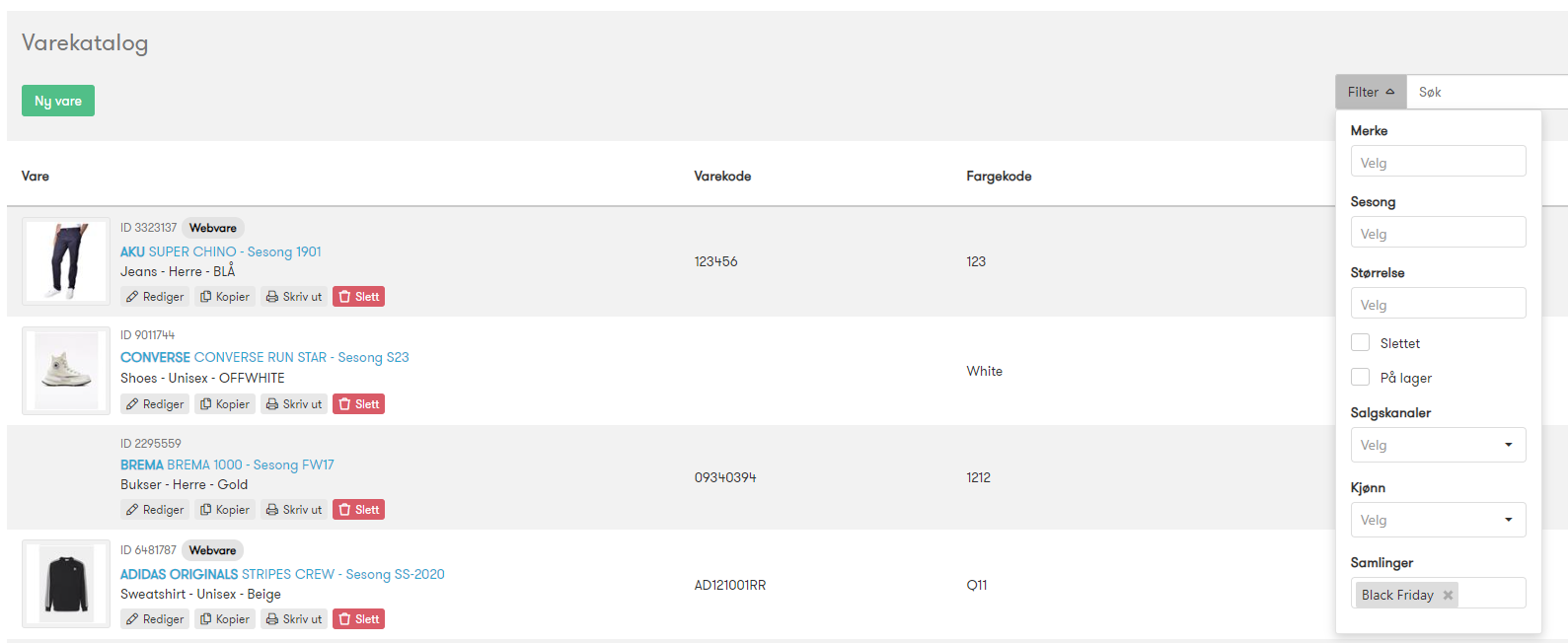Open the CONVERSE RUN STAR product link
The height and width of the screenshot is (643, 1568).
[x=264, y=357]
